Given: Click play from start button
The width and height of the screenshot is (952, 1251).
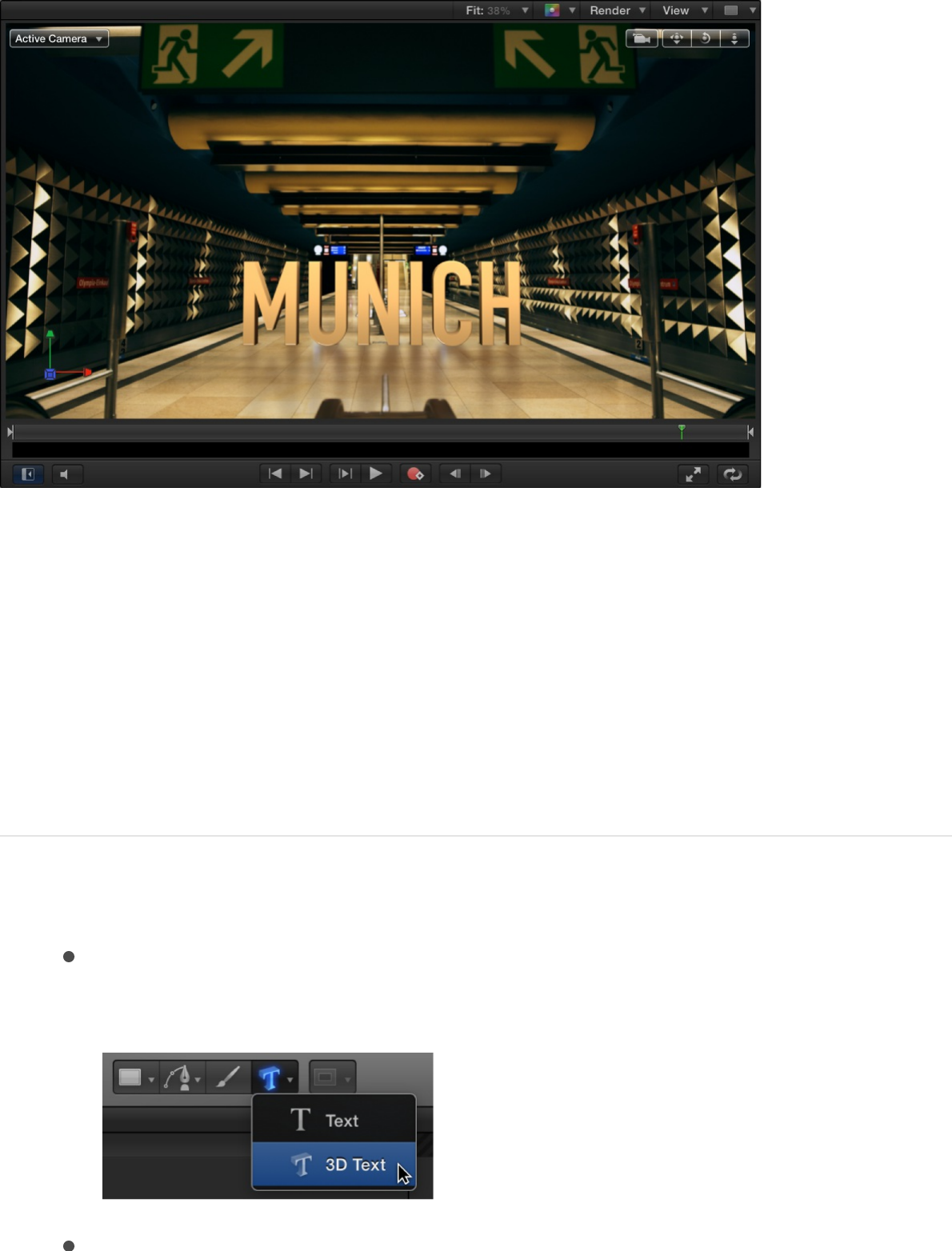Looking at the screenshot, I should coord(345,474).
